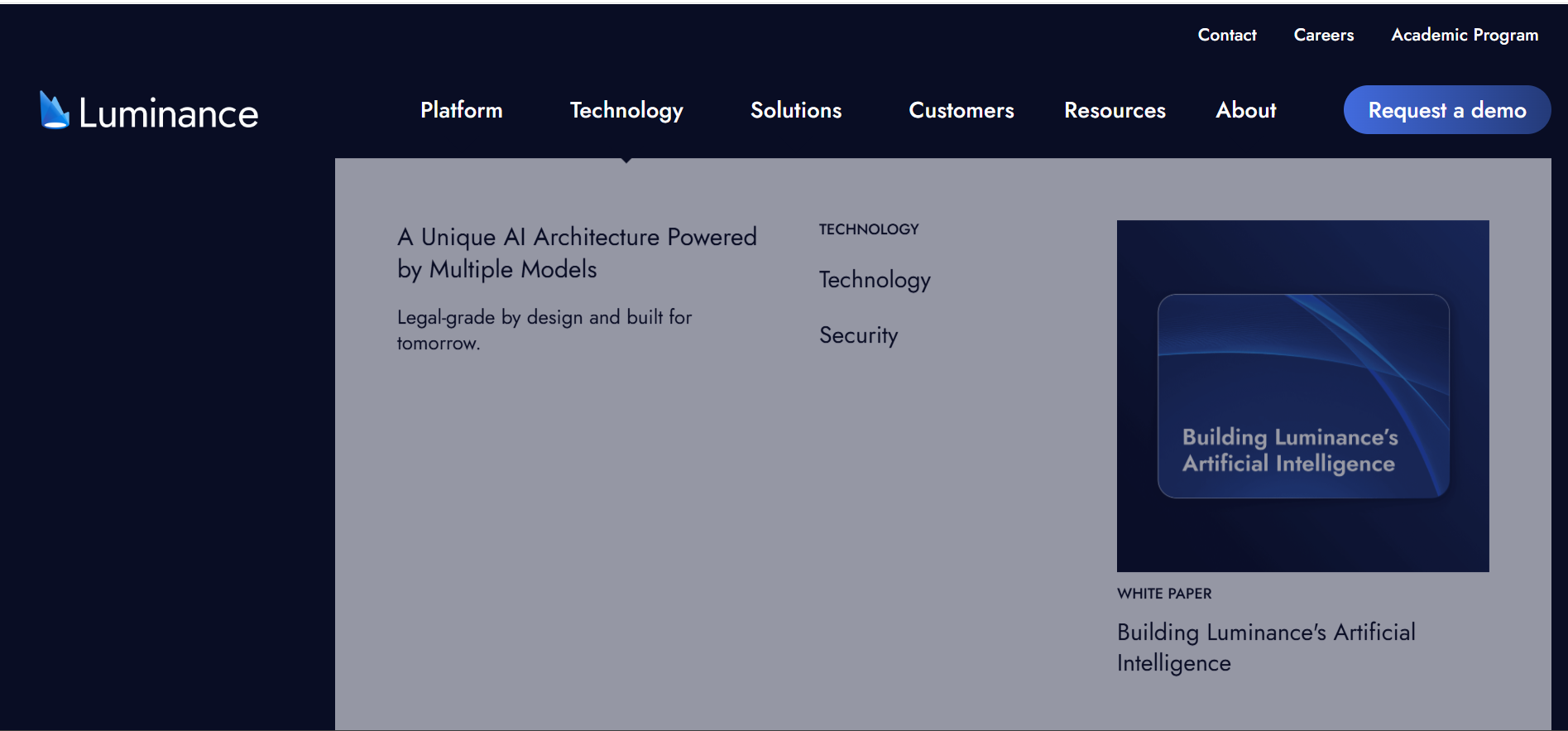
Task: Select Technology link in the dropdown panel
Action: click(874, 280)
